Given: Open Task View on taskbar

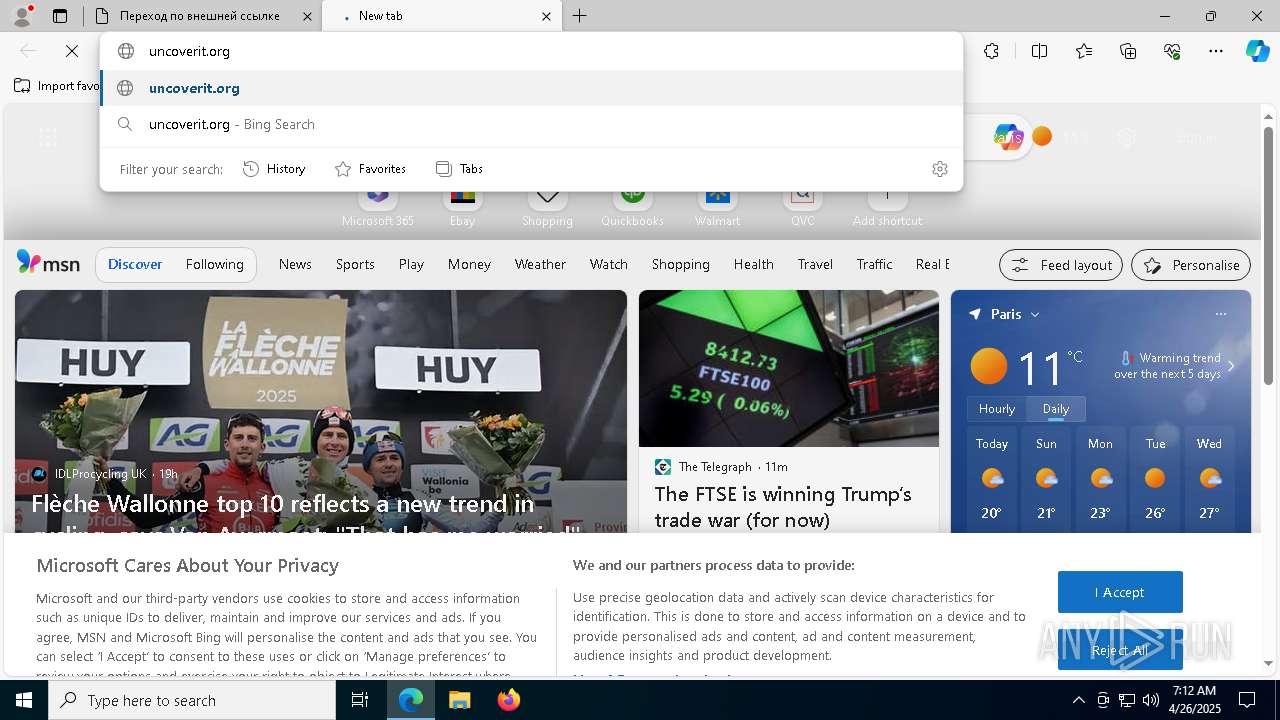Looking at the screenshot, I should click(x=360, y=700).
